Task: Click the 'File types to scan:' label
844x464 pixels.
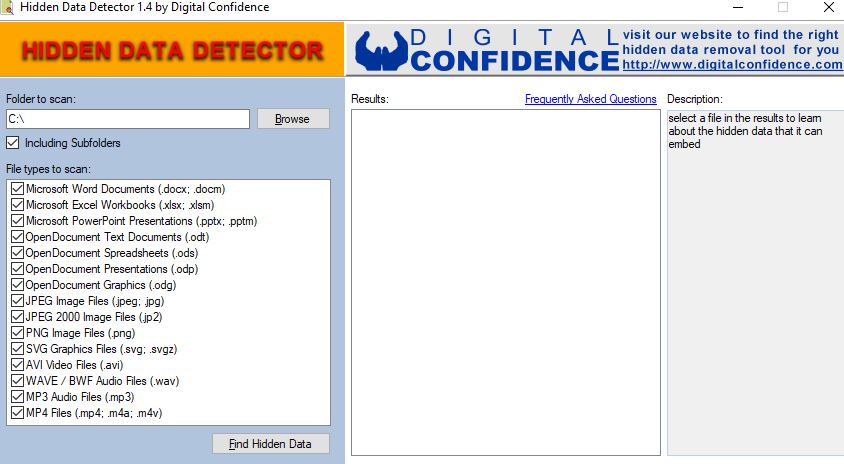Action: tap(48, 169)
